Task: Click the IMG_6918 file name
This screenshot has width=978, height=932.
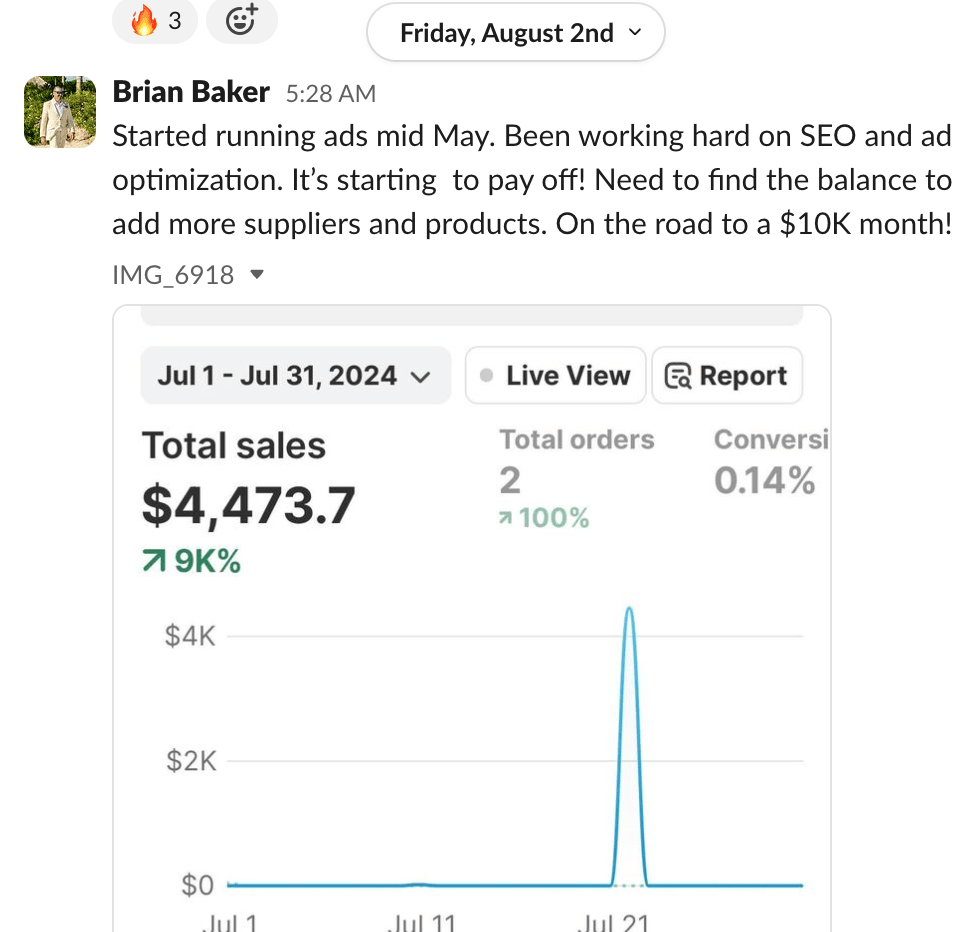Action: [x=173, y=274]
